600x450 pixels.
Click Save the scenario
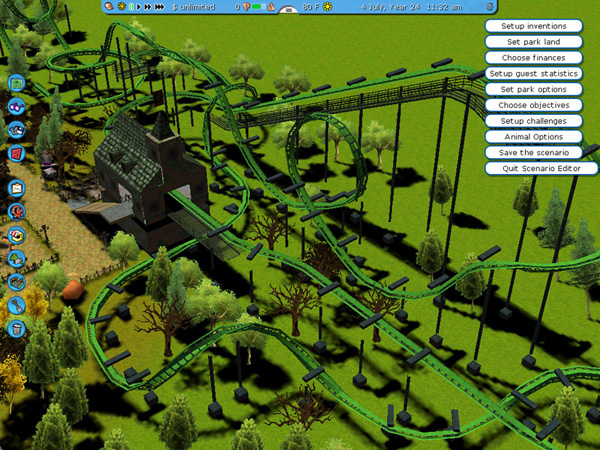coord(534,152)
